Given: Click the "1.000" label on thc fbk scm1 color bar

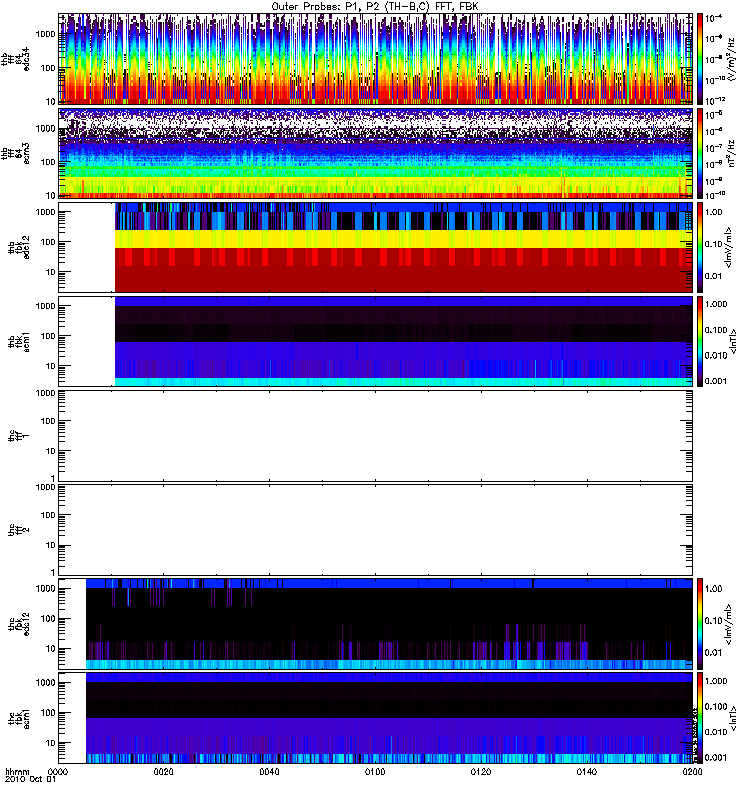Looking at the screenshot, I should (x=715, y=681).
